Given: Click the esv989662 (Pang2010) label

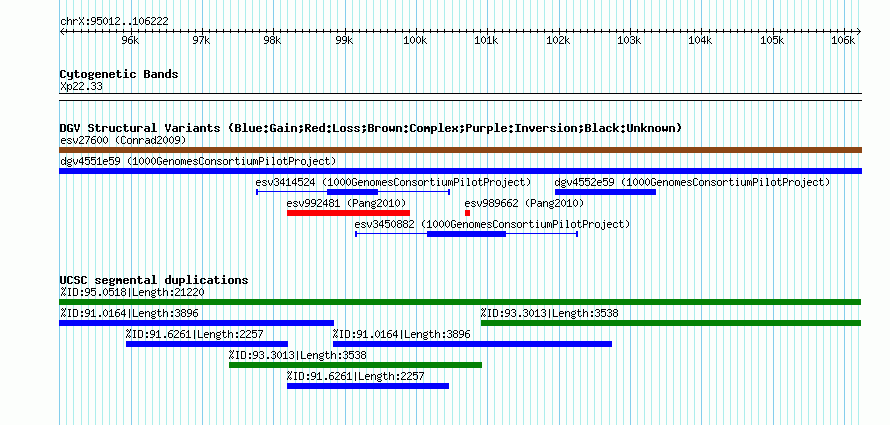Looking at the screenshot, I should pos(524,203).
